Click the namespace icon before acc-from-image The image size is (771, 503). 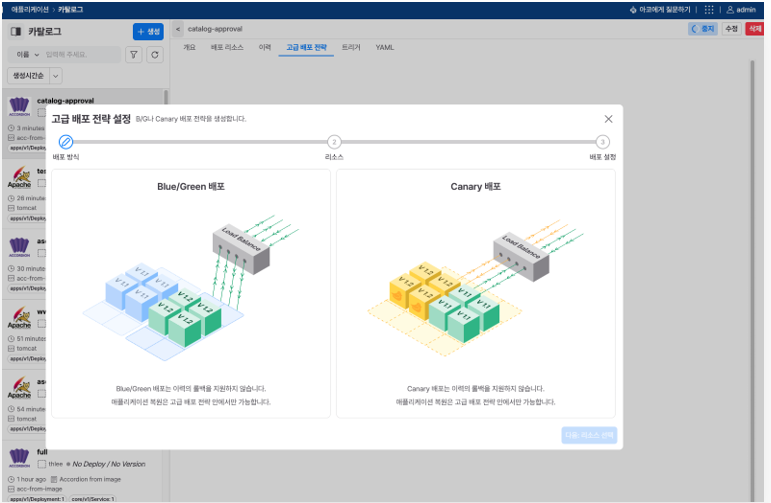[x=11, y=489]
